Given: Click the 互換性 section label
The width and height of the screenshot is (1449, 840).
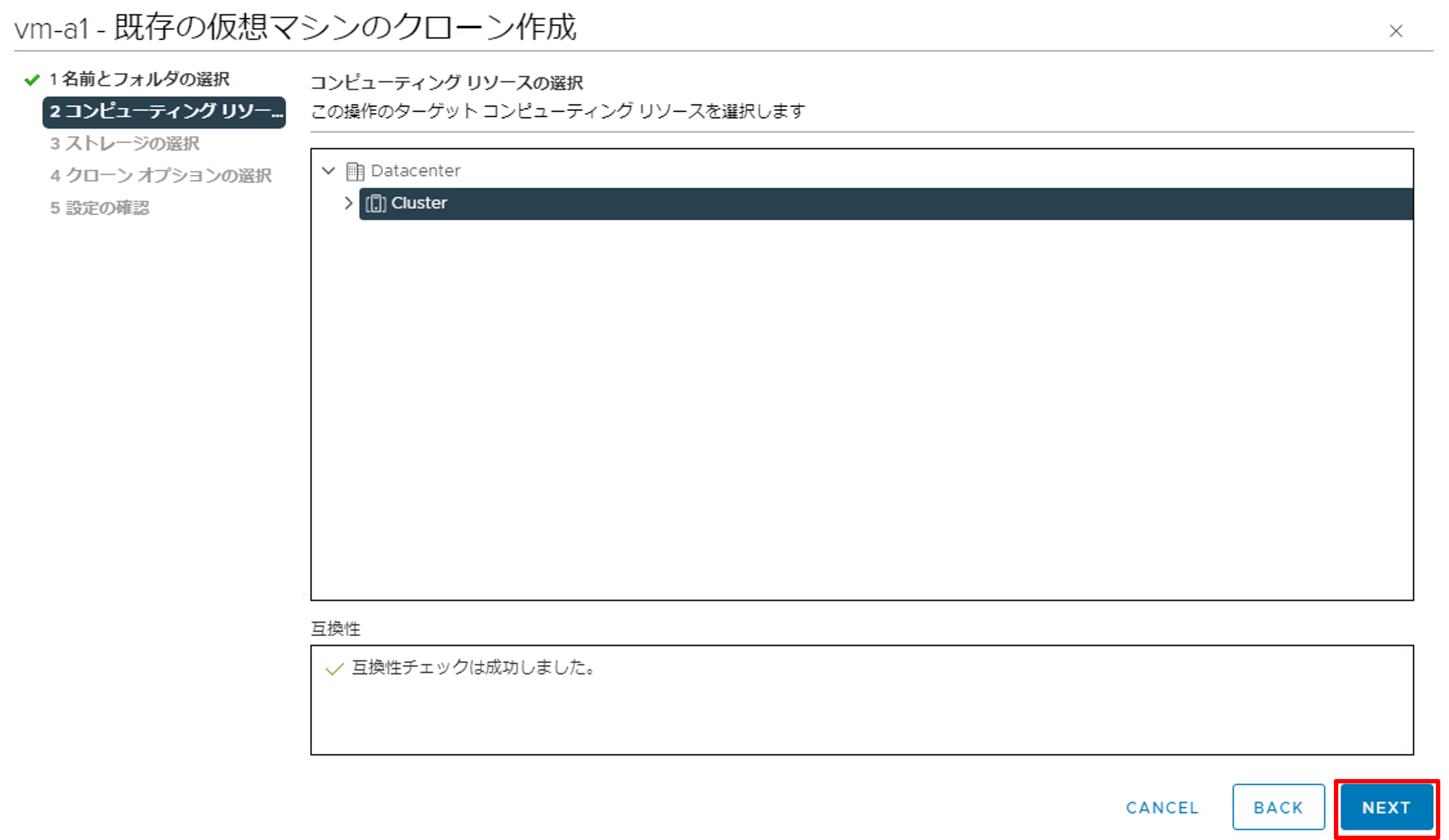Looking at the screenshot, I should pyautogui.click(x=335, y=629).
